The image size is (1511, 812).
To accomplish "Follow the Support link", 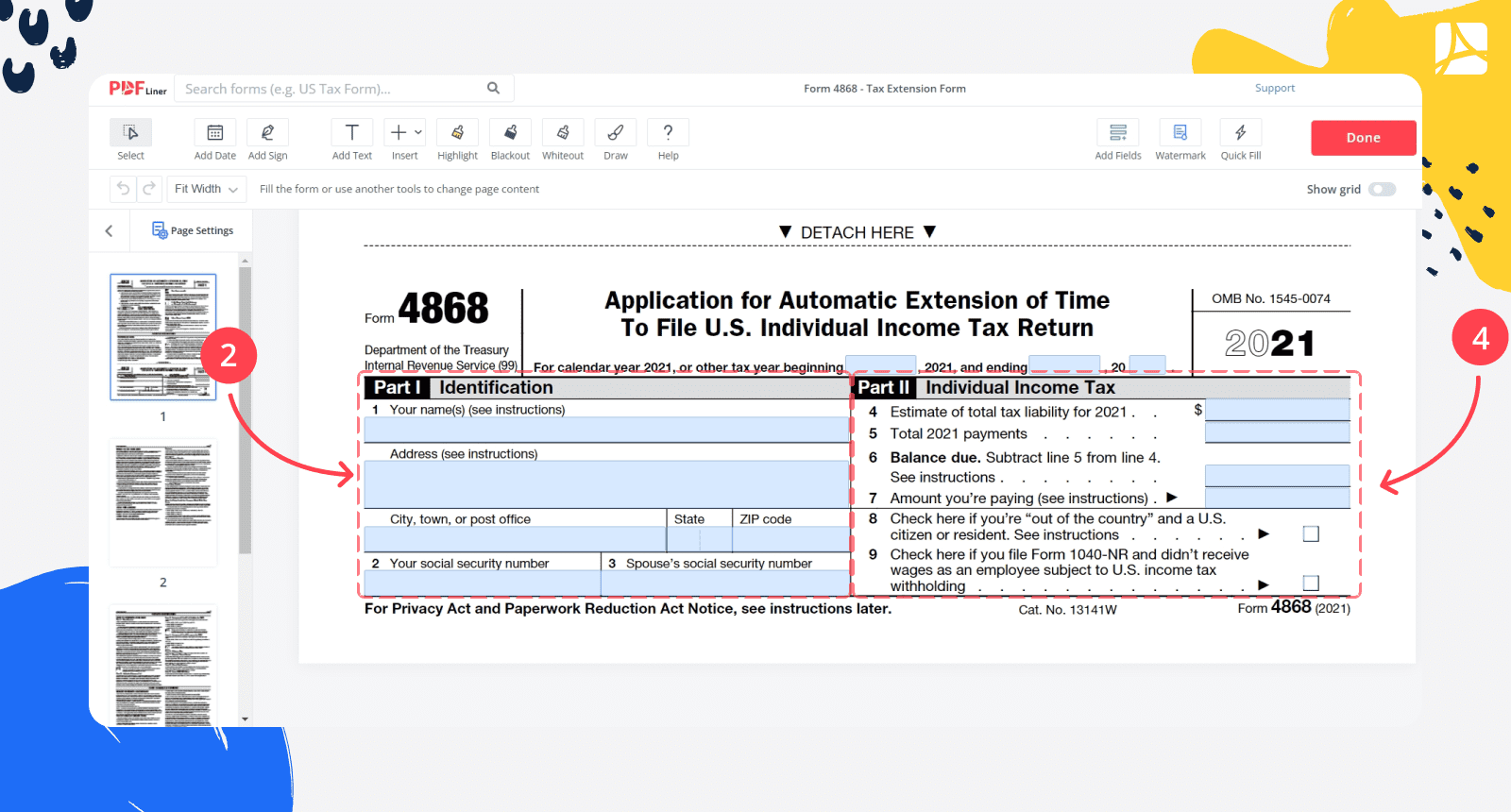I will pos(1274,88).
